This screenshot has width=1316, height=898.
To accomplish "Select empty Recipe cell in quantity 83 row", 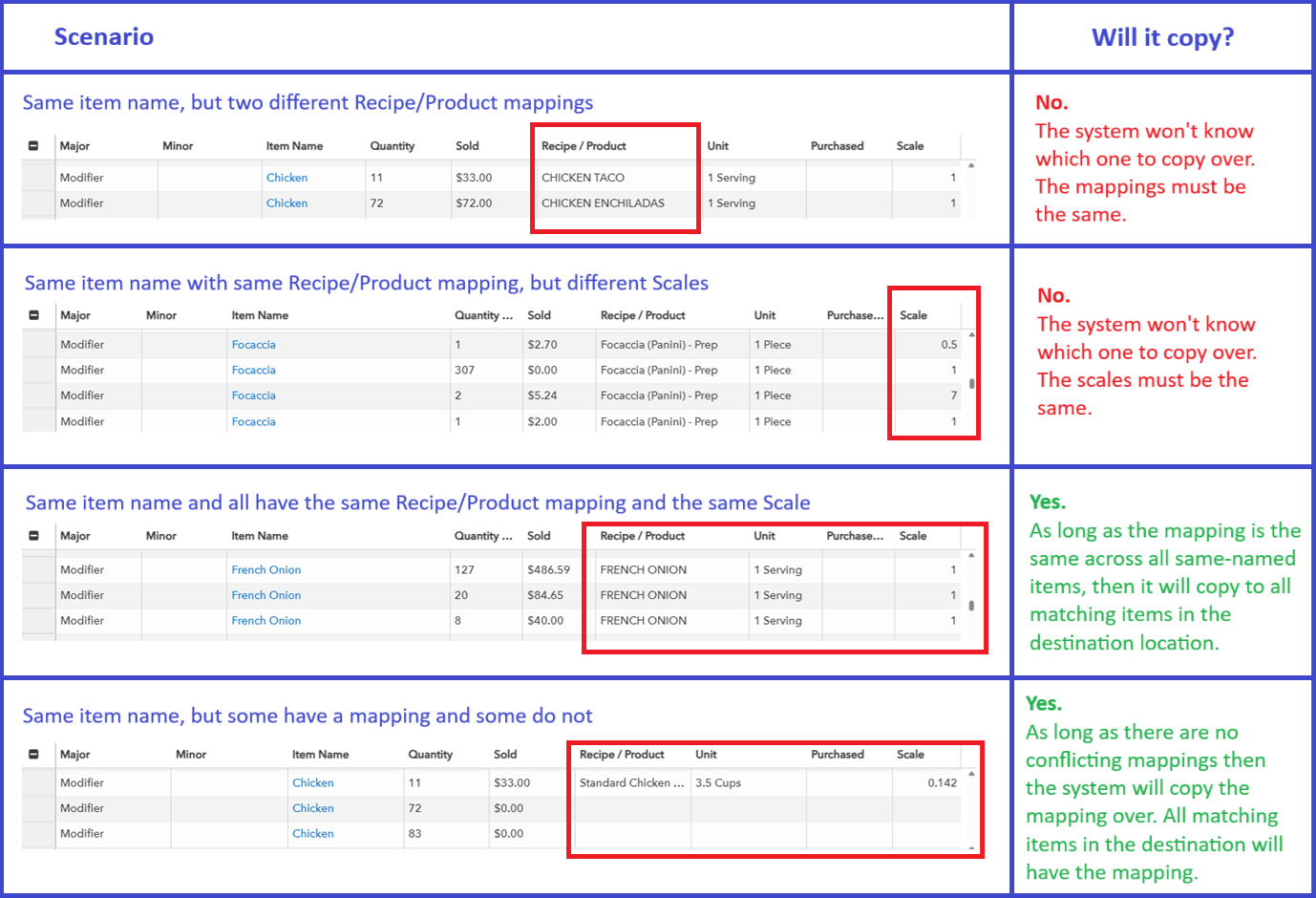I will 632,834.
